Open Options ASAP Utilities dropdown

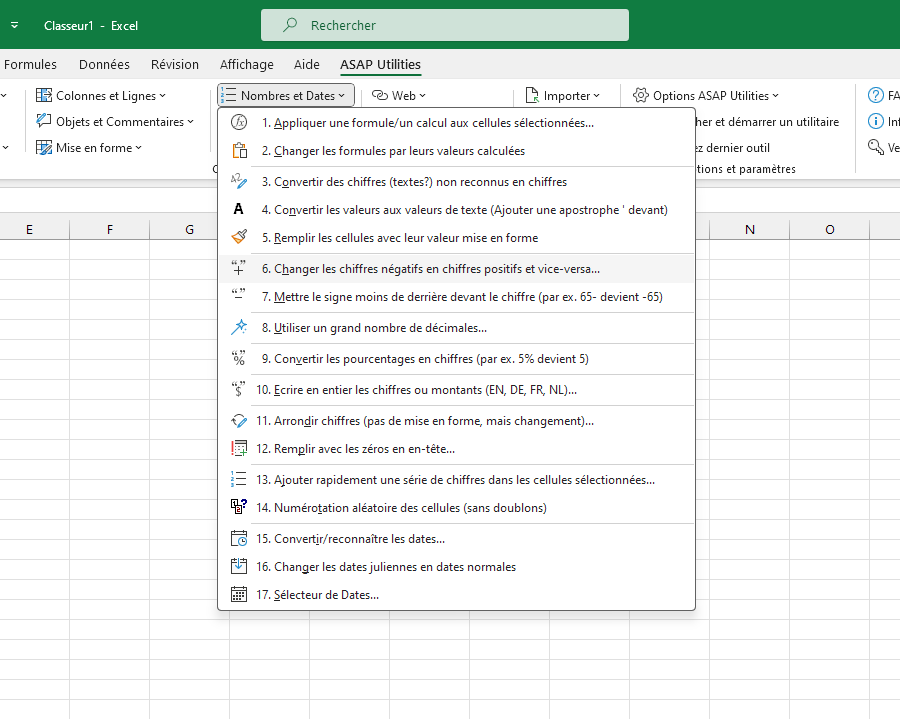tap(706, 96)
